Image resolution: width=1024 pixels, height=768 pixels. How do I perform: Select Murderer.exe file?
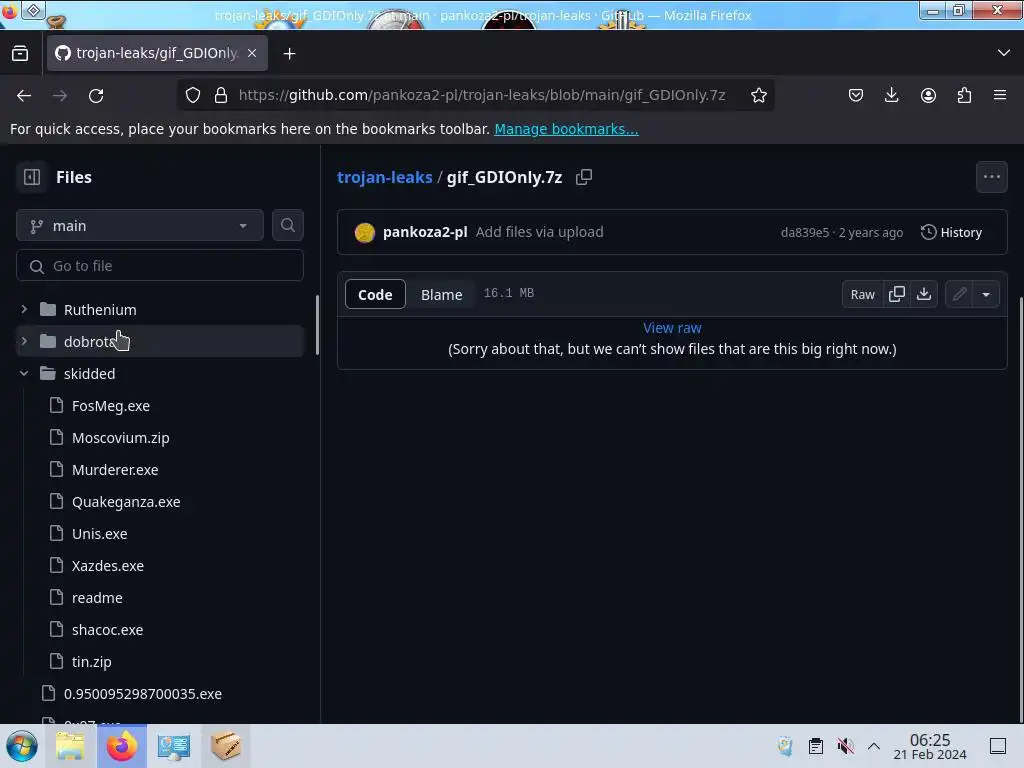coord(115,470)
